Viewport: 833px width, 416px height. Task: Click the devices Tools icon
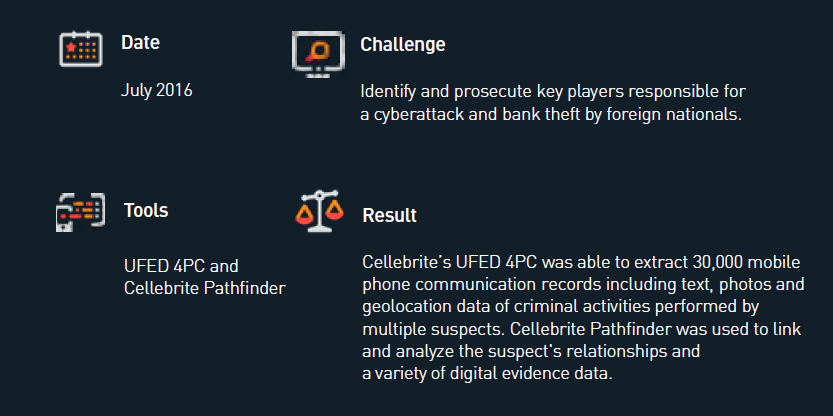click(80, 212)
